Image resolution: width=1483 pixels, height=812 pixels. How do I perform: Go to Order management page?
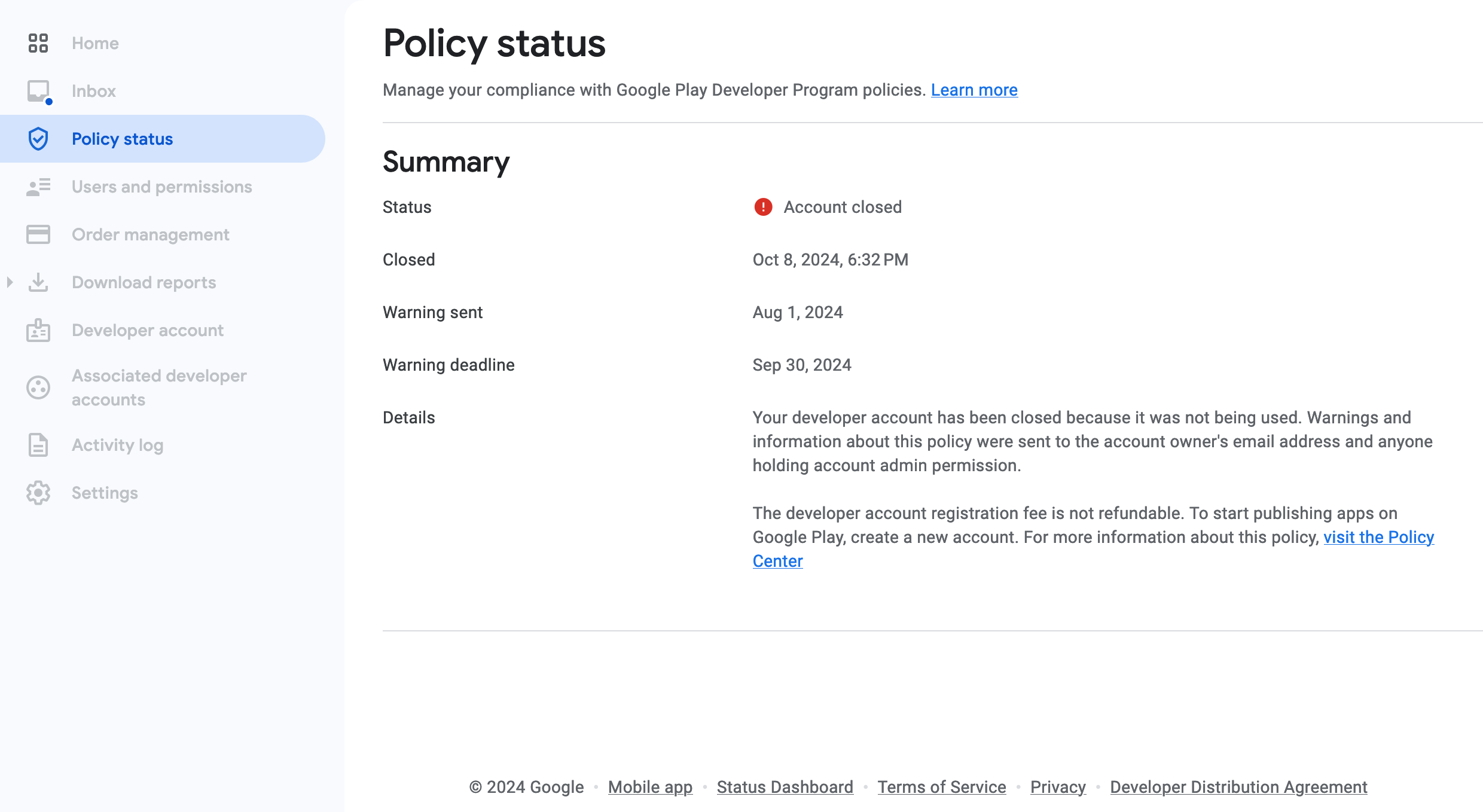[x=150, y=234]
